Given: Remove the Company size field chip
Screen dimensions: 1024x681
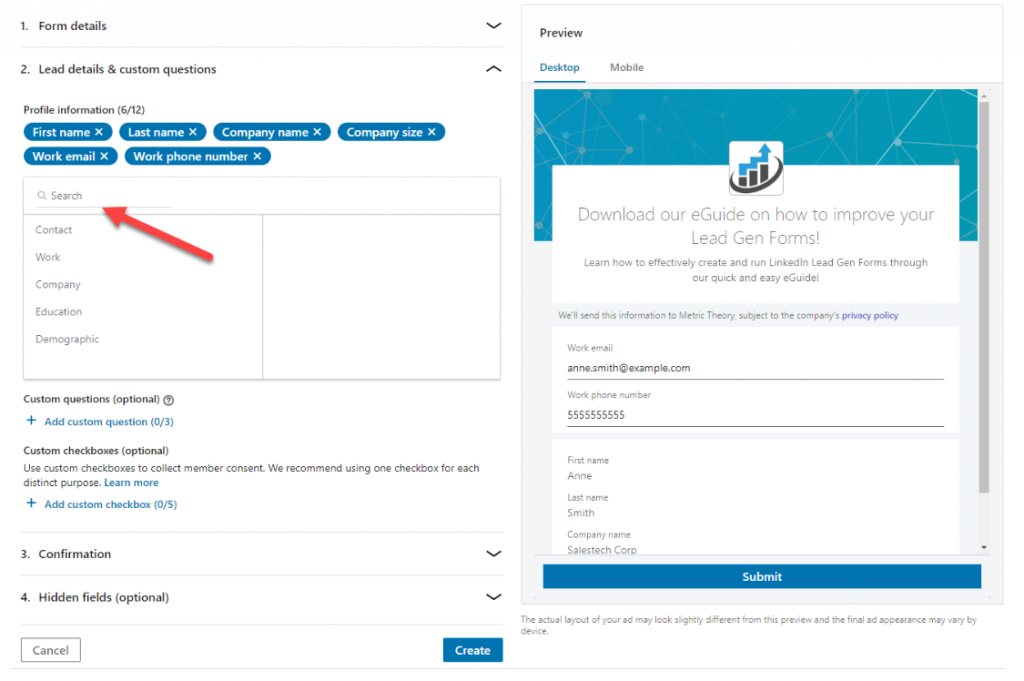Looking at the screenshot, I should coord(431,131).
